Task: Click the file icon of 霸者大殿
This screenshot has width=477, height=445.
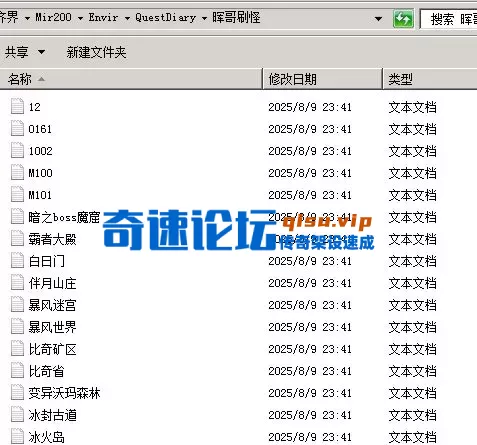Action: pos(17,239)
